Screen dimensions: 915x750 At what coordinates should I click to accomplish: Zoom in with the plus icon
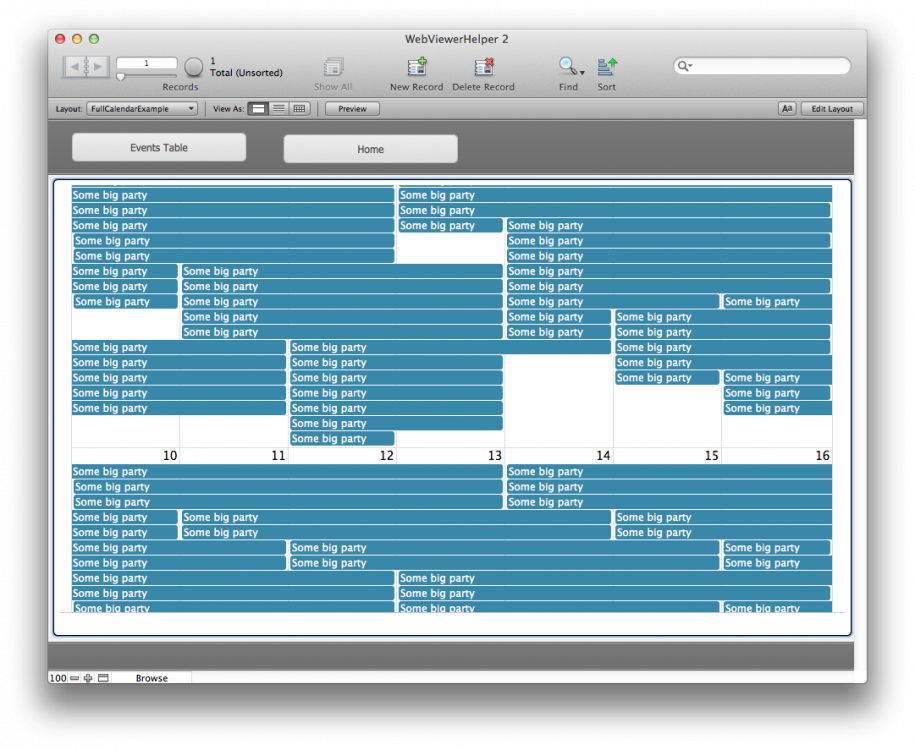88,678
